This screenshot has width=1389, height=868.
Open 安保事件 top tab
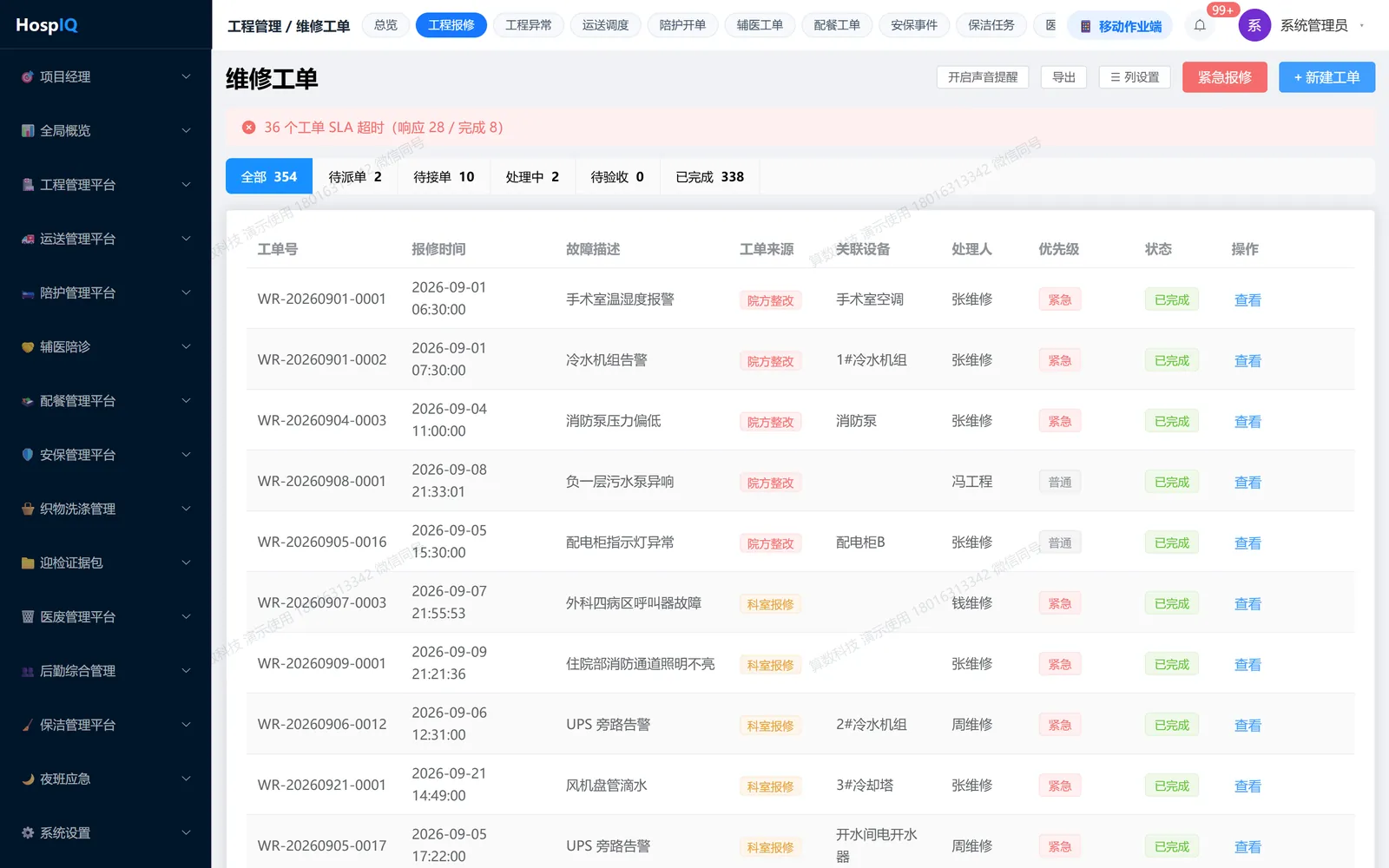[914, 25]
